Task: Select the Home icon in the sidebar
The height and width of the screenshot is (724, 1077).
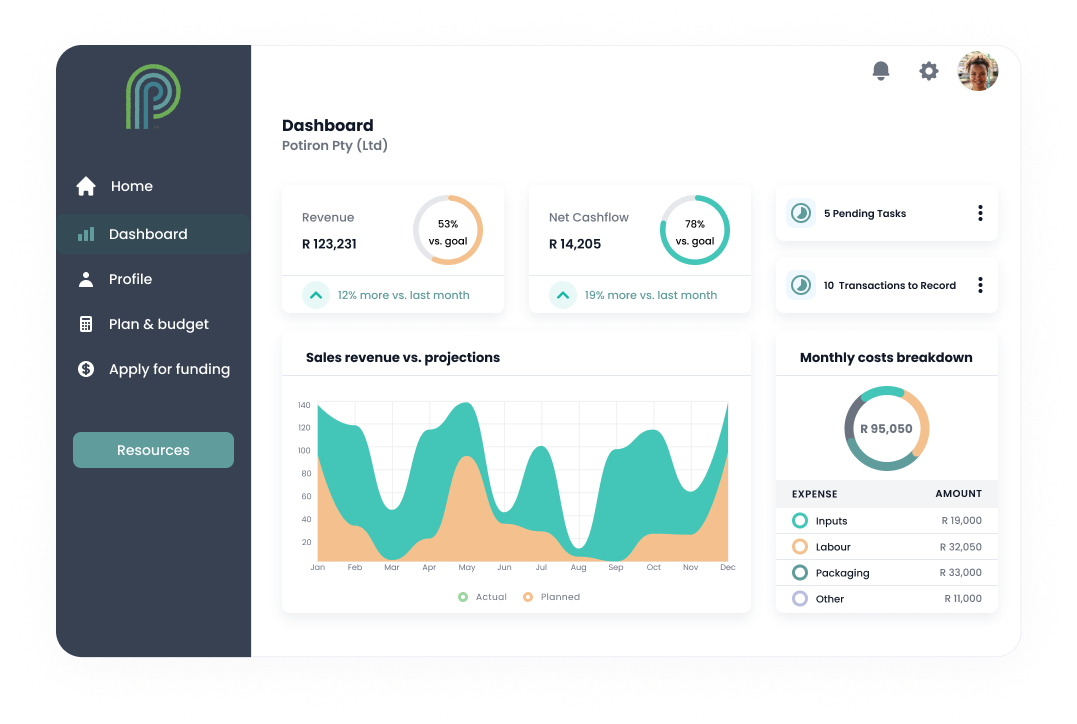Action: click(85, 186)
